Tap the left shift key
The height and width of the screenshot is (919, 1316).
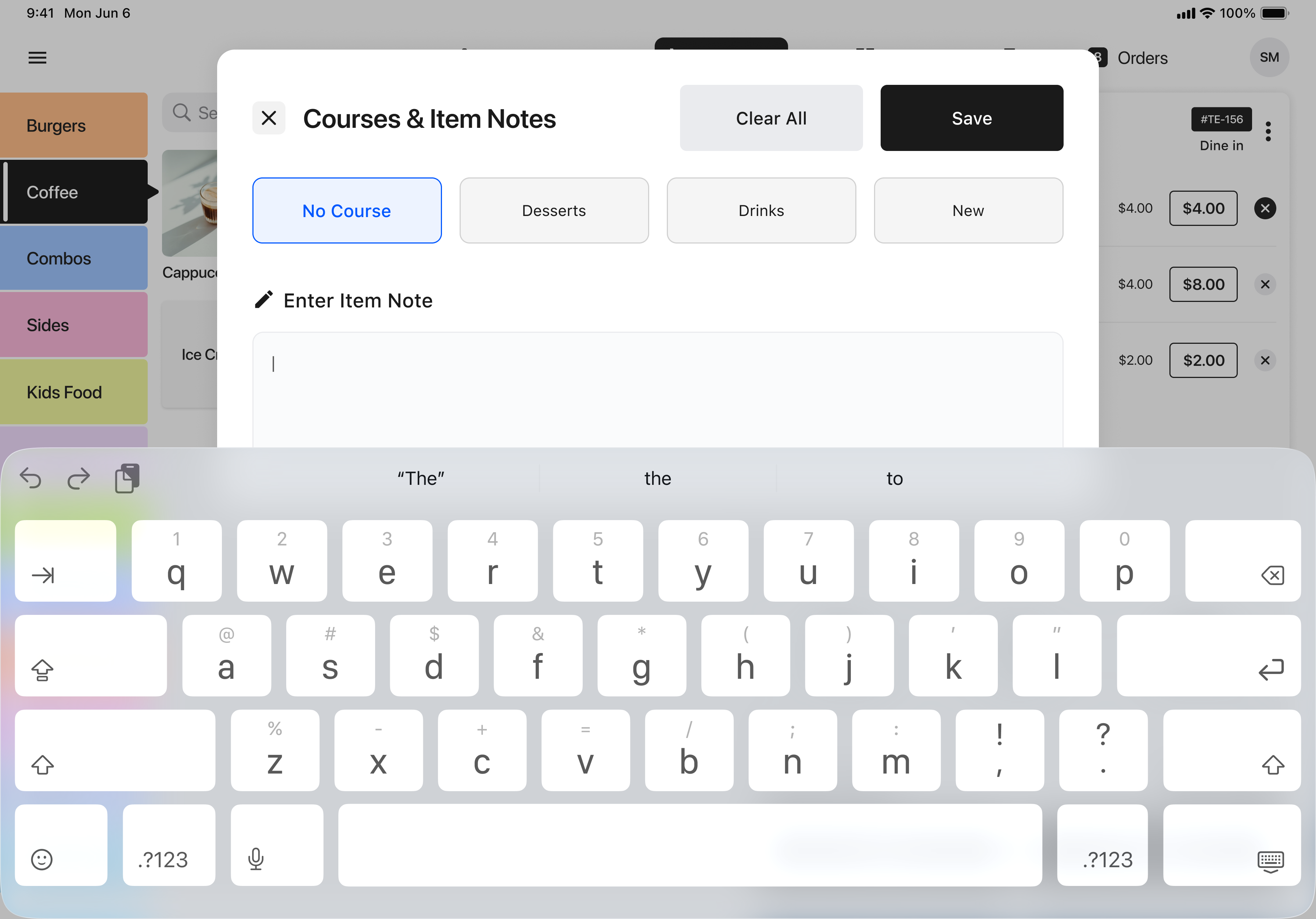115,750
